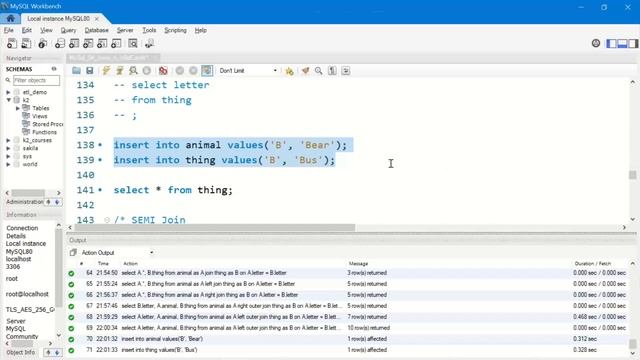Create new view icon in main toolbar
Viewport: 640px width, 360px height.
[x=88, y=44]
